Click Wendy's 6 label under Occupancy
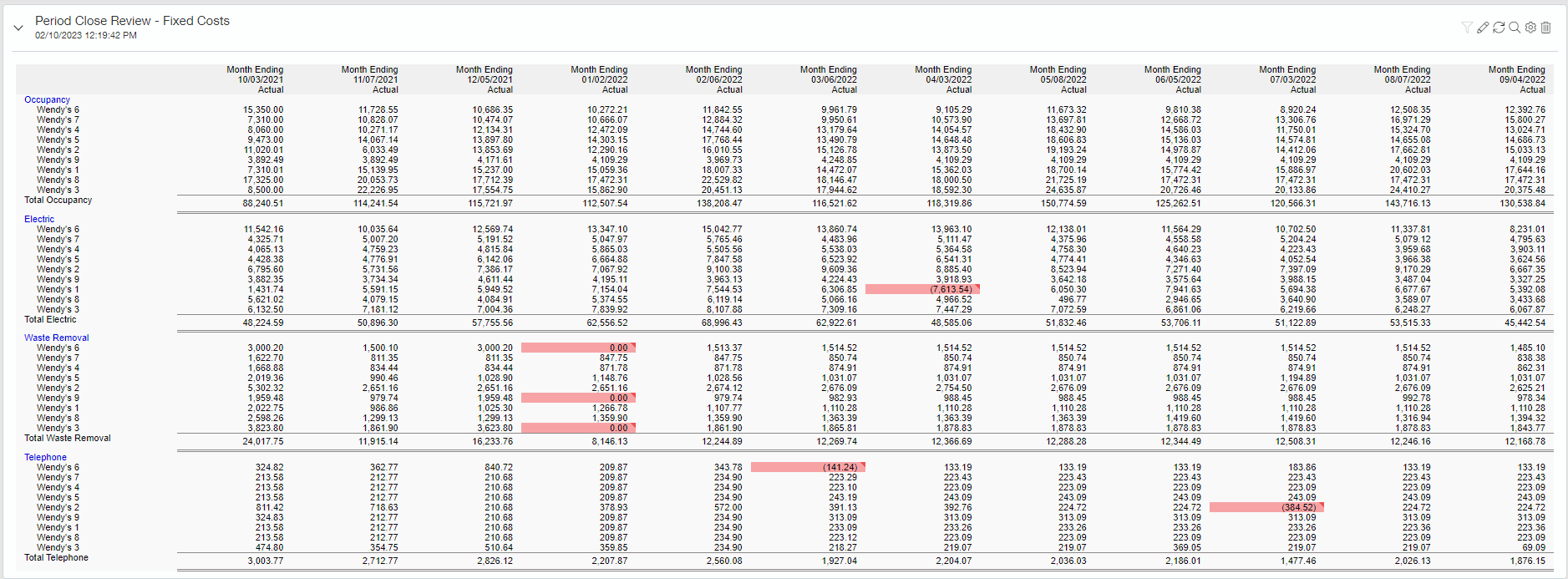This screenshot has width=1568, height=579. (x=58, y=109)
